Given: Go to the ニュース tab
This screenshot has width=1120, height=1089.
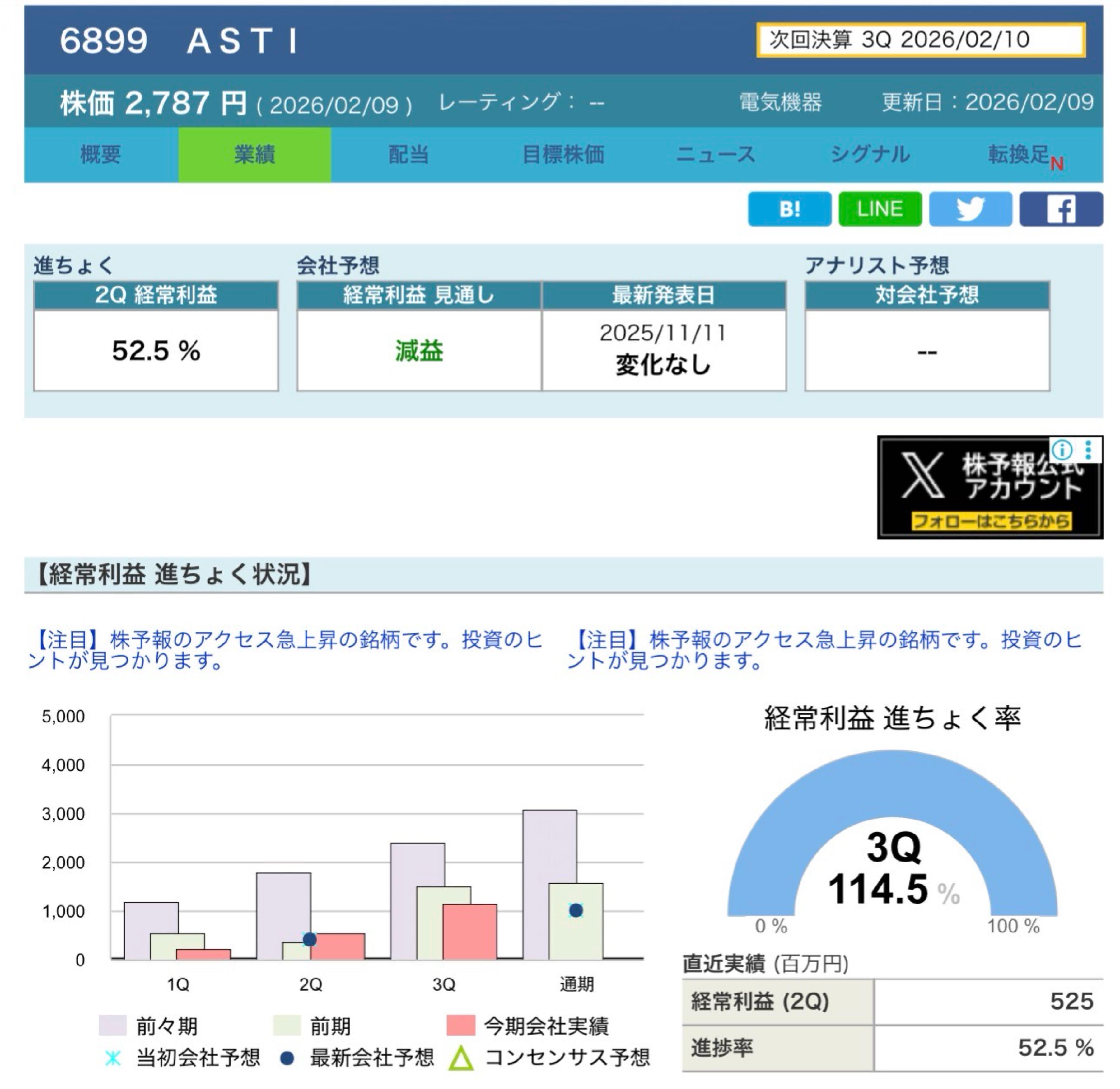Looking at the screenshot, I should click(716, 154).
